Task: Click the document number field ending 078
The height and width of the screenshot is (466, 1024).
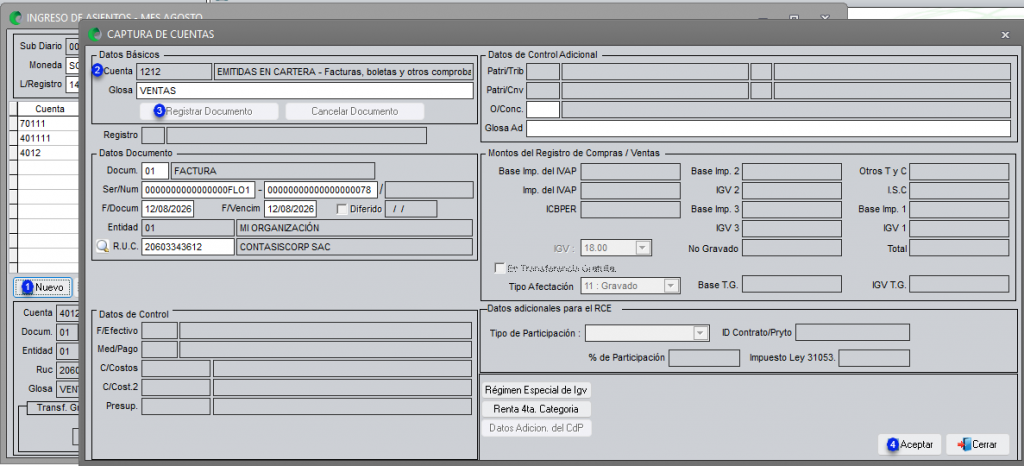Action: click(321, 190)
